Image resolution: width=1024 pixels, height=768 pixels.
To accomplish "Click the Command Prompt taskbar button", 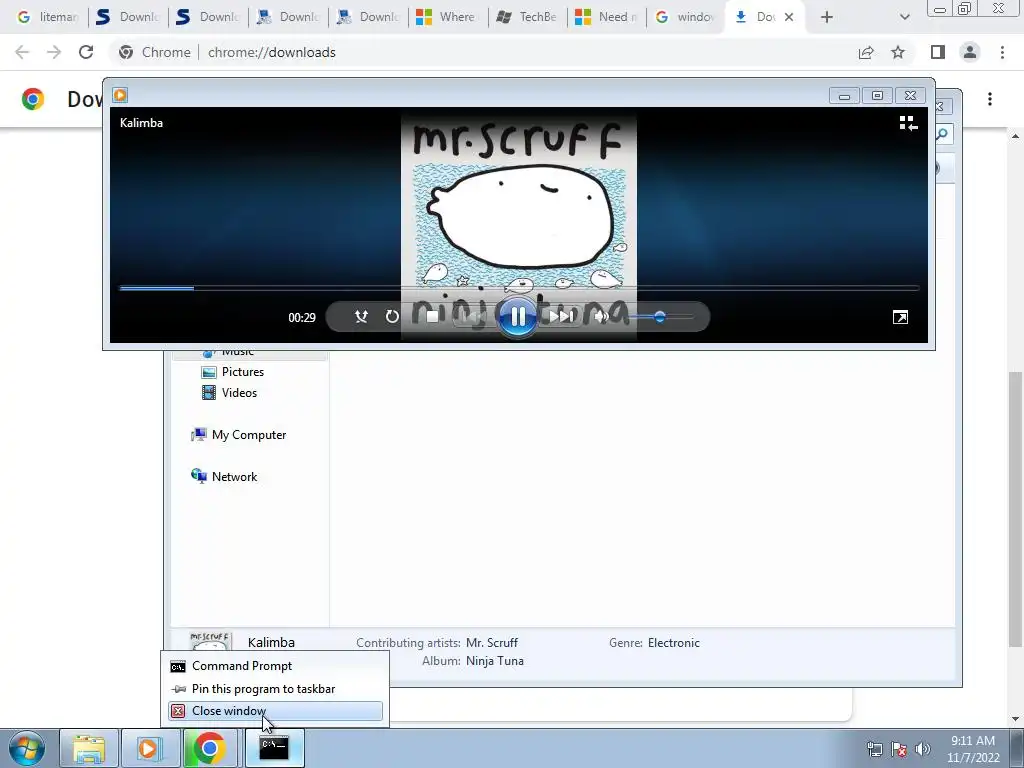I will tap(274, 748).
